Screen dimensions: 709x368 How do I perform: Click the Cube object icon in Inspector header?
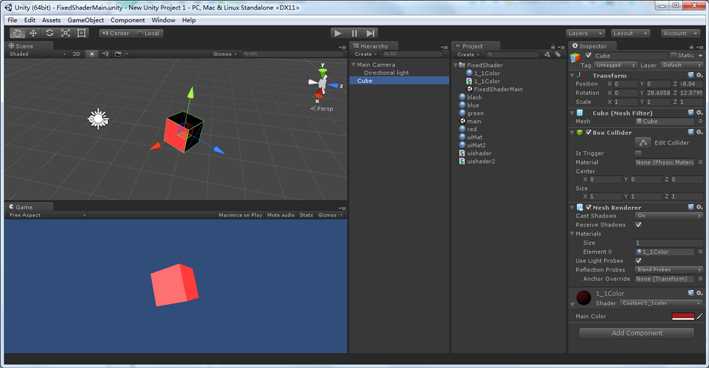(576, 57)
